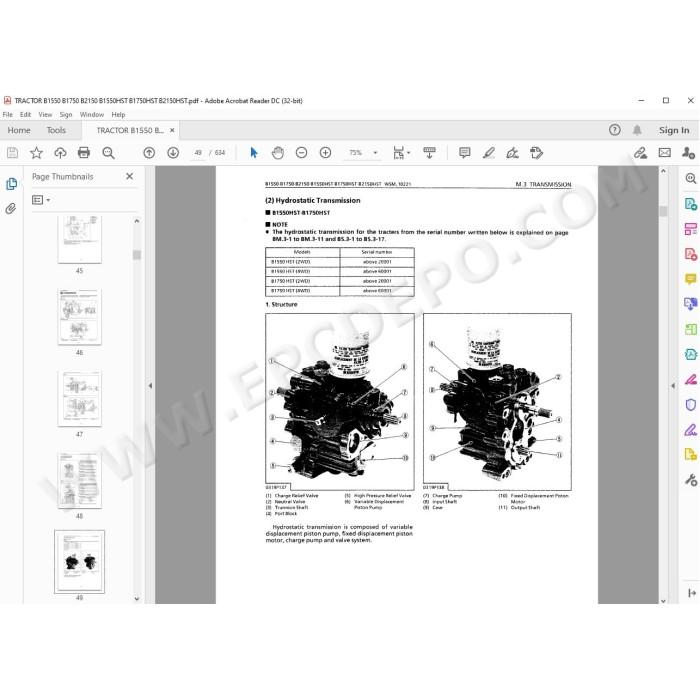Viewport: 700px width, 700px height.
Task: Select the TRACTOR B1550 document tab
Action: 129,130
